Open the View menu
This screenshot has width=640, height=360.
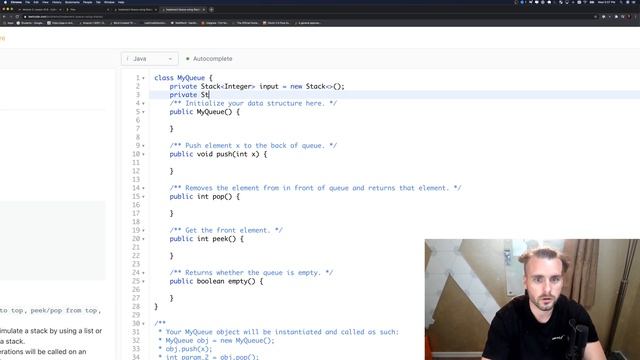coord(45,2)
